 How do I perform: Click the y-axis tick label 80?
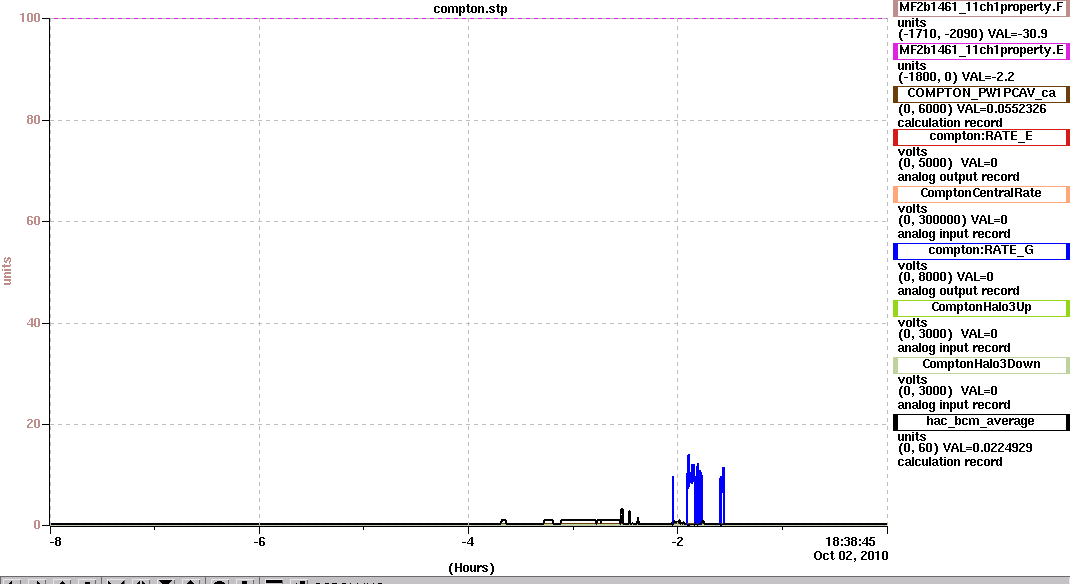coord(33,119)
